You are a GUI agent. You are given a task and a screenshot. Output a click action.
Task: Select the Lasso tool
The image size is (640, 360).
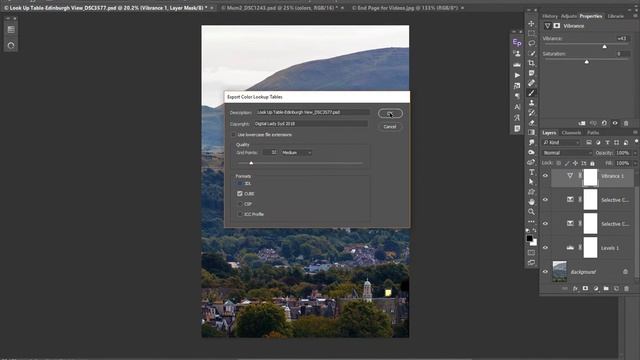pos(531,43)
